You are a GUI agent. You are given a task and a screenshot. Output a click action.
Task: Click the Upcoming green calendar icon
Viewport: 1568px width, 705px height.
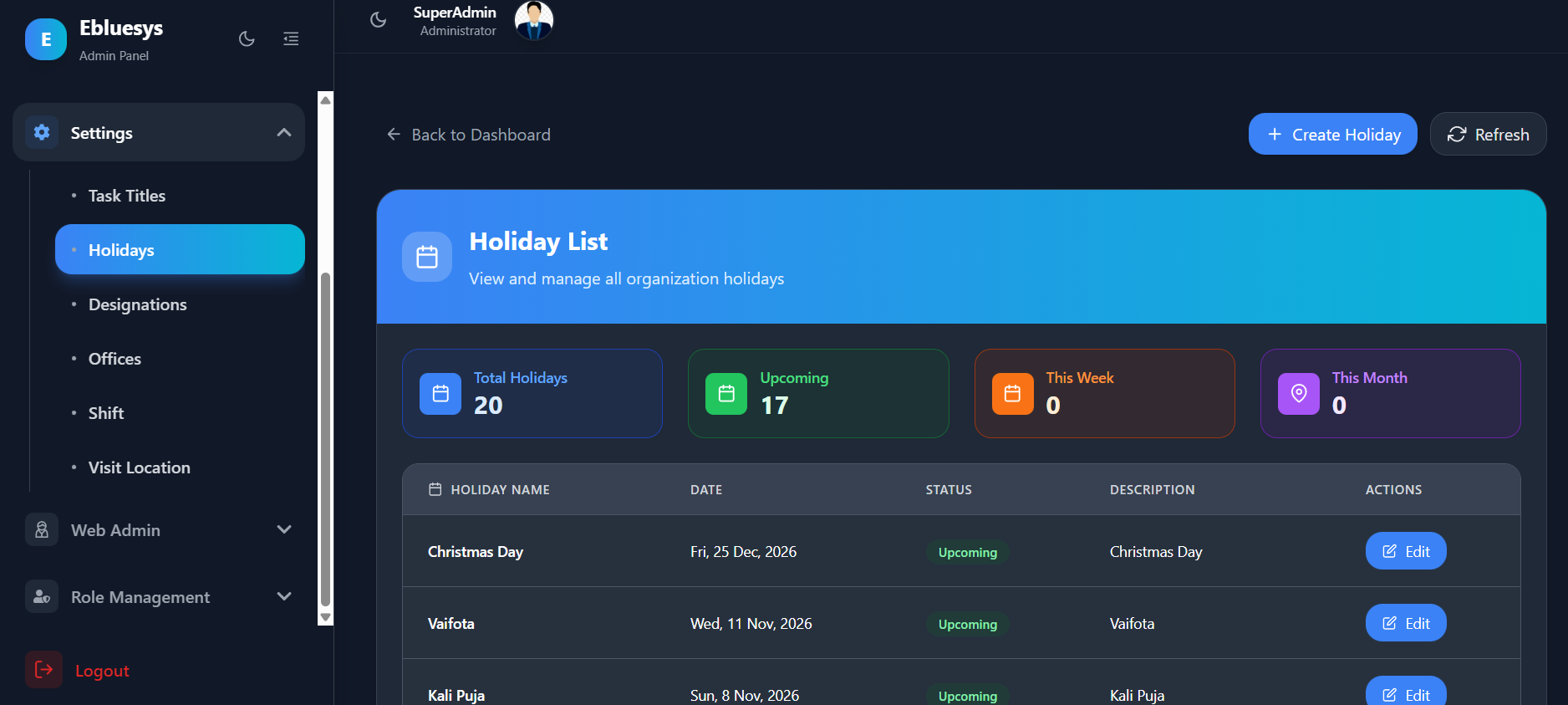coord(726,394)
